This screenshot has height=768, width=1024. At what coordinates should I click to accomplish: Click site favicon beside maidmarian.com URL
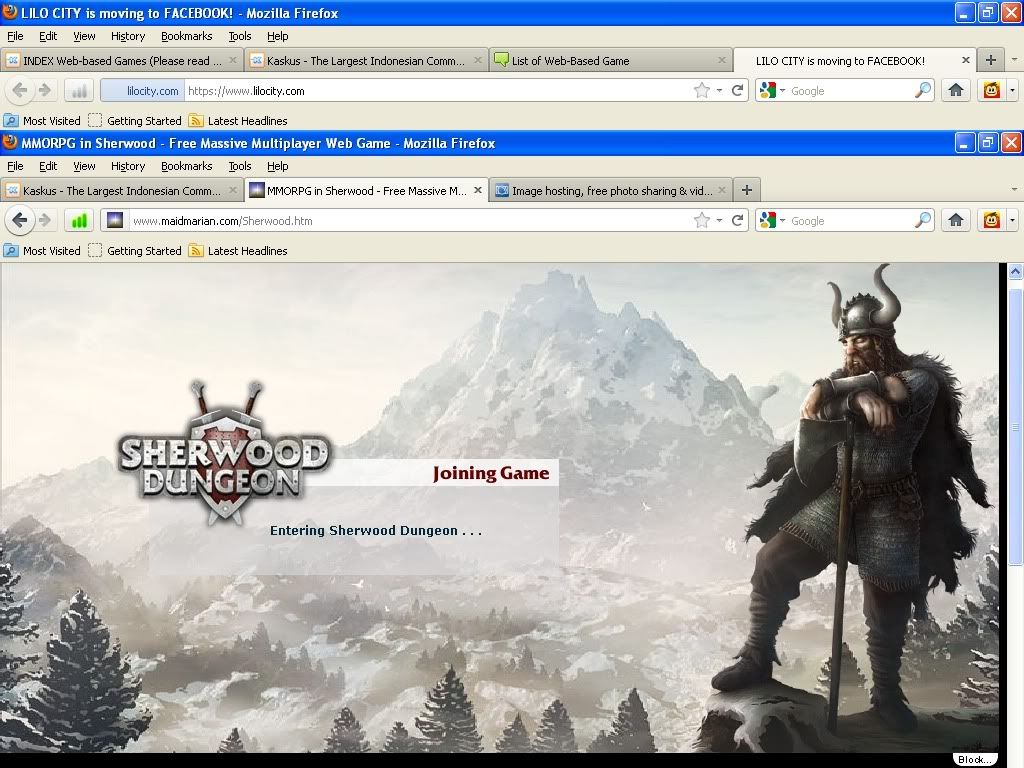point(115,221)
